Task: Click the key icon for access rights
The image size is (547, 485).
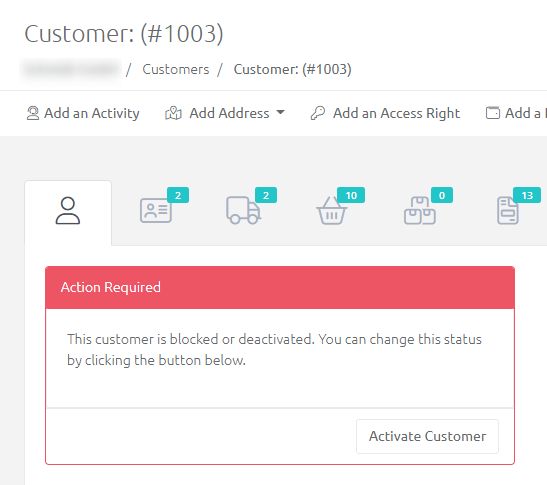Action: click(x=318, y=113)
